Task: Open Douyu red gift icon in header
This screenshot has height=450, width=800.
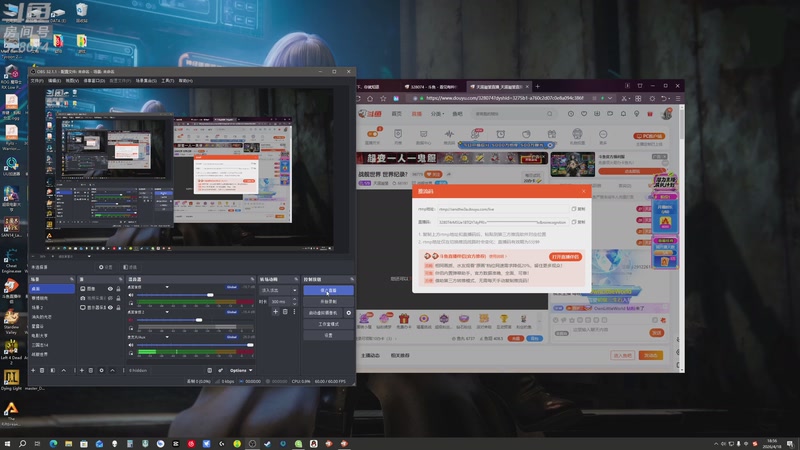Action: (649, 114)
